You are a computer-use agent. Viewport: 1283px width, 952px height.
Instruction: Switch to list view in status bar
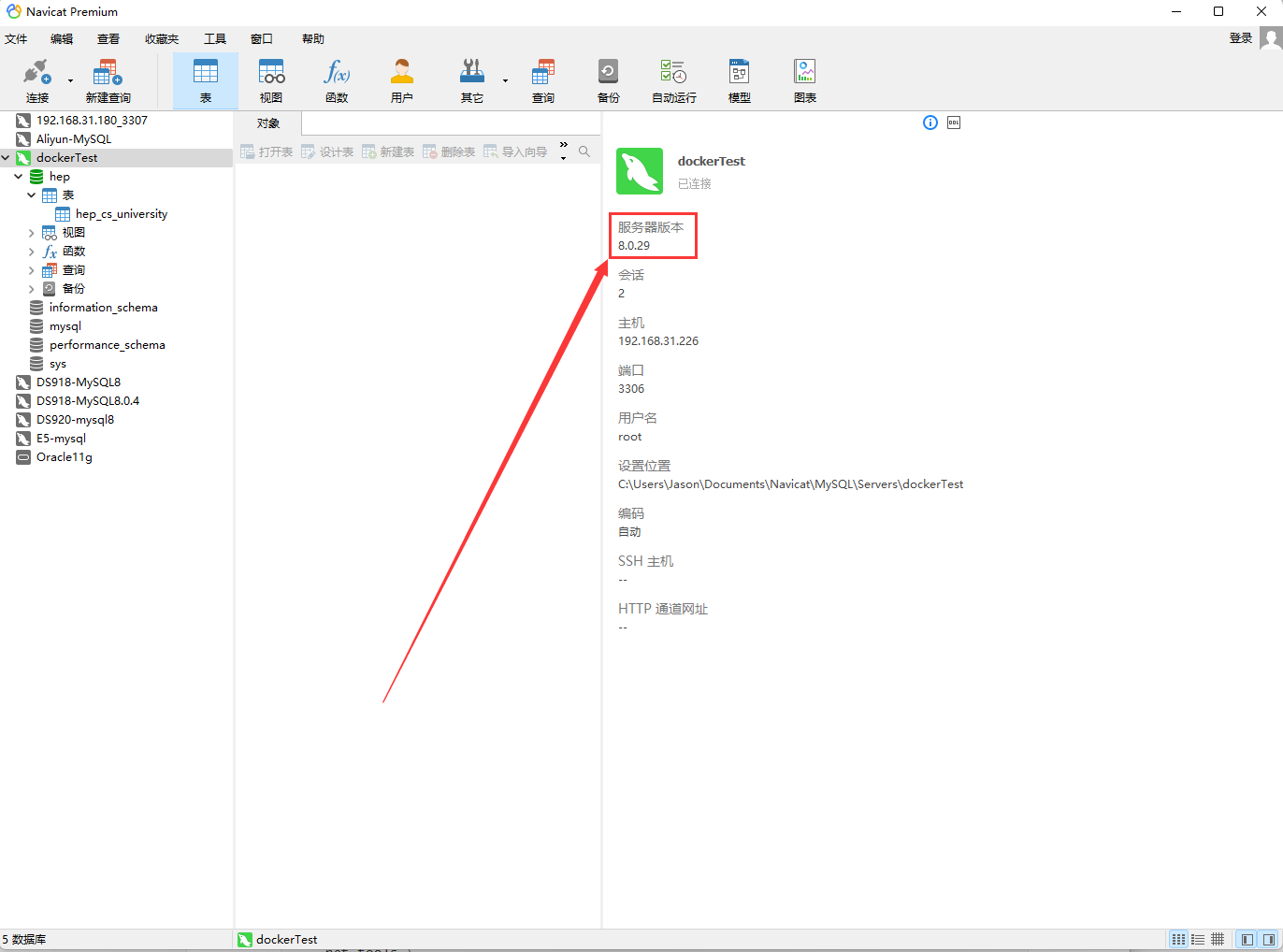(x=1198, y=939)
